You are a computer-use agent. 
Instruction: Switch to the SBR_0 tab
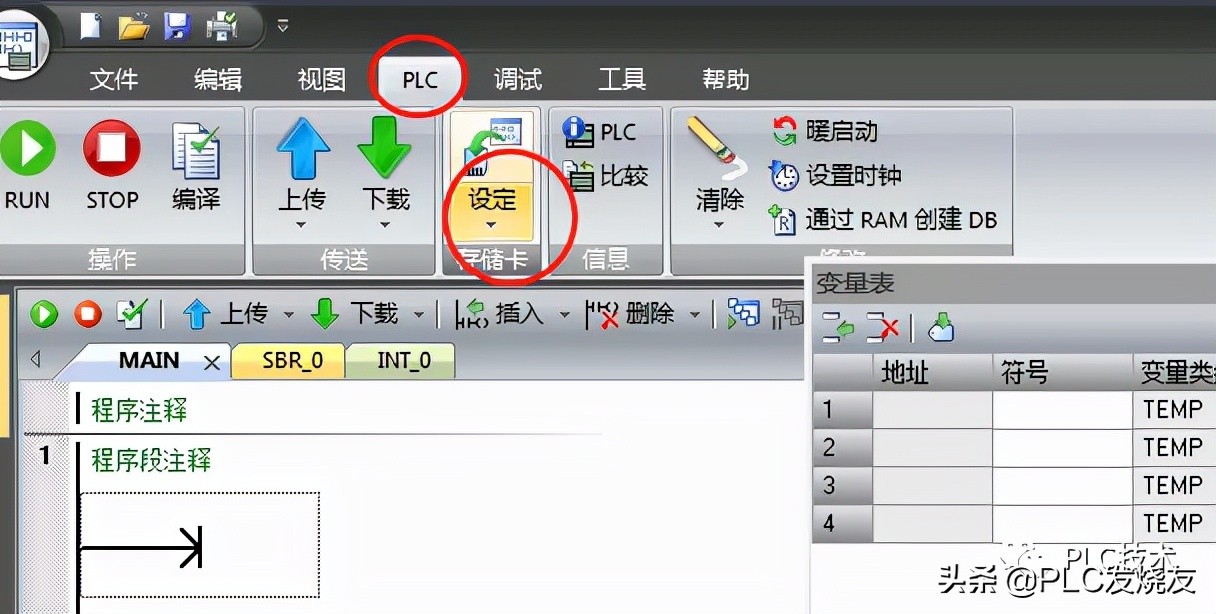(x=288, y=360)
